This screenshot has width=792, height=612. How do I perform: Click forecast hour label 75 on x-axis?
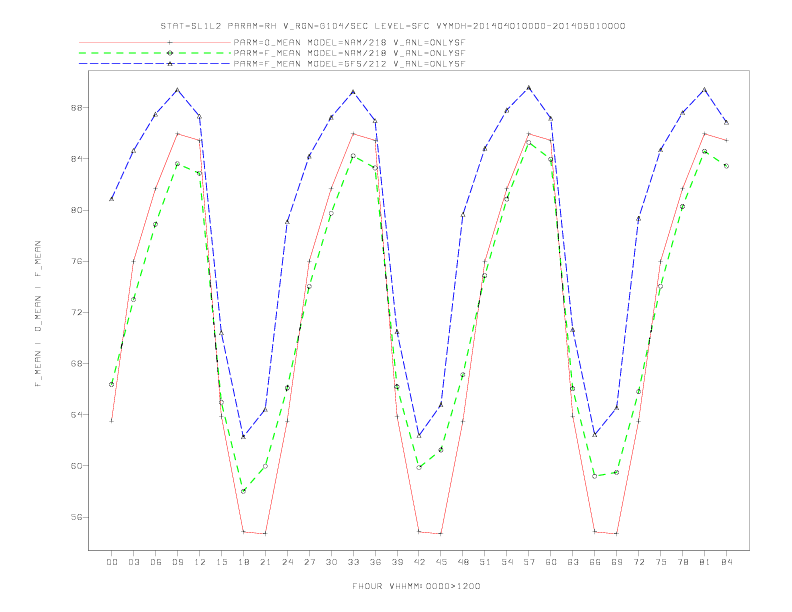(x=661, y=562)
